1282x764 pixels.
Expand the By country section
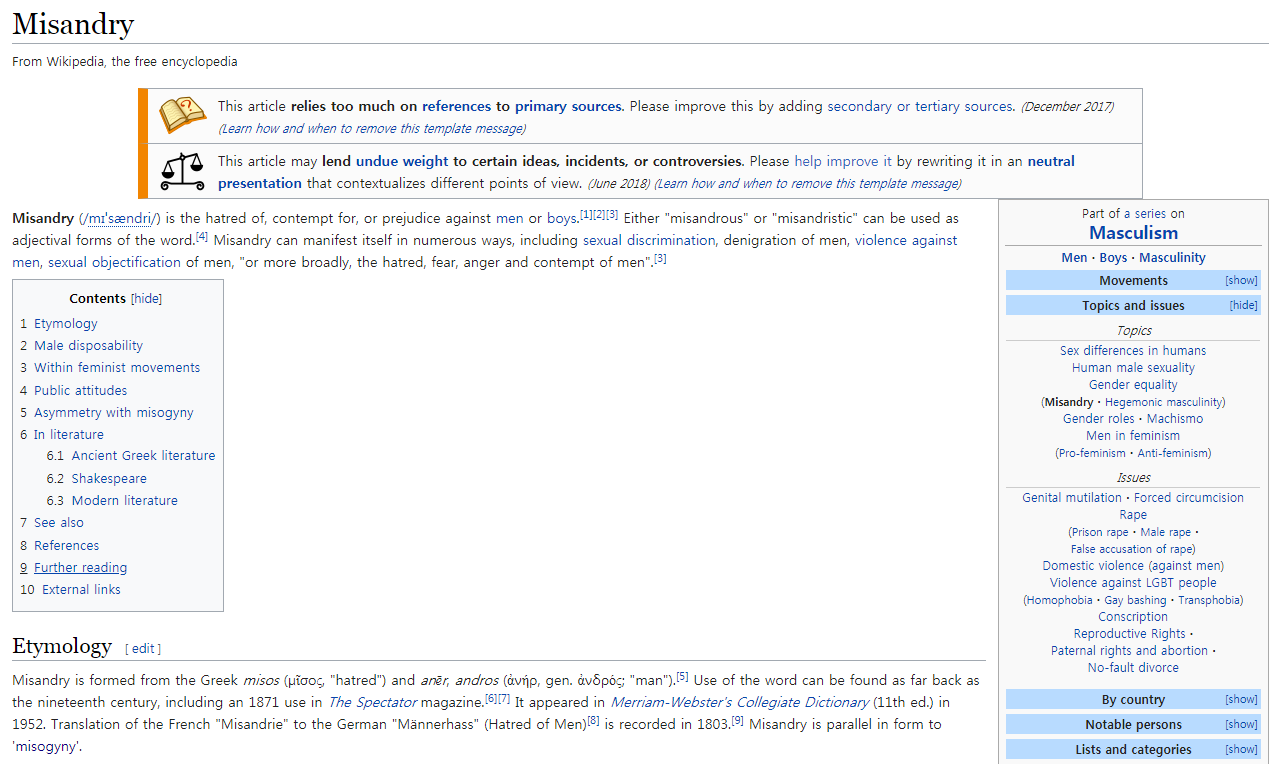click(x=1241, y=700)
